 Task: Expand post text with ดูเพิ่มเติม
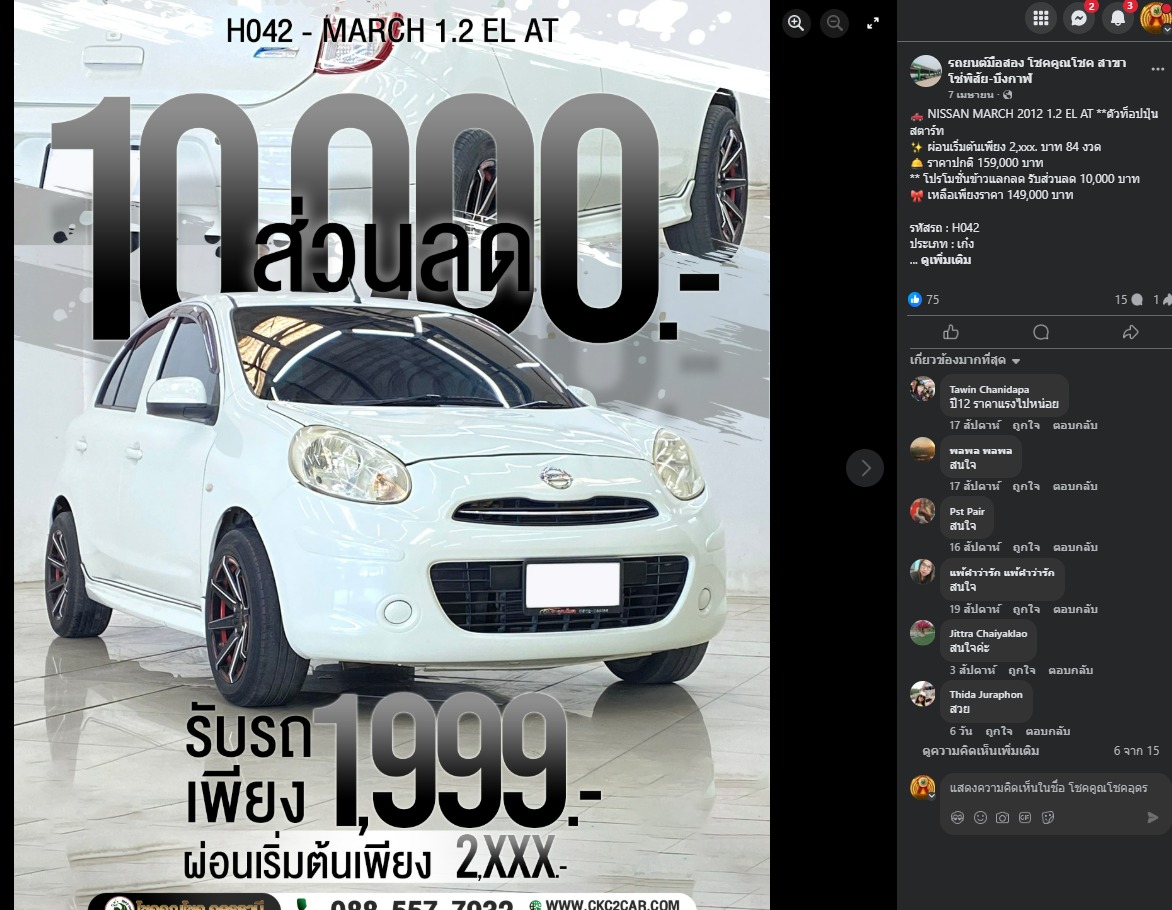[946, 260]
